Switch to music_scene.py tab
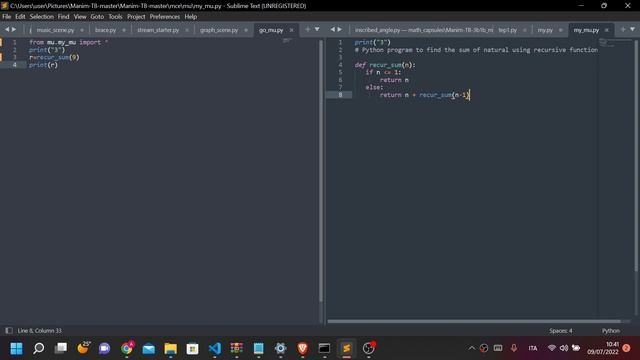640x360 pixels. point(55,30)
